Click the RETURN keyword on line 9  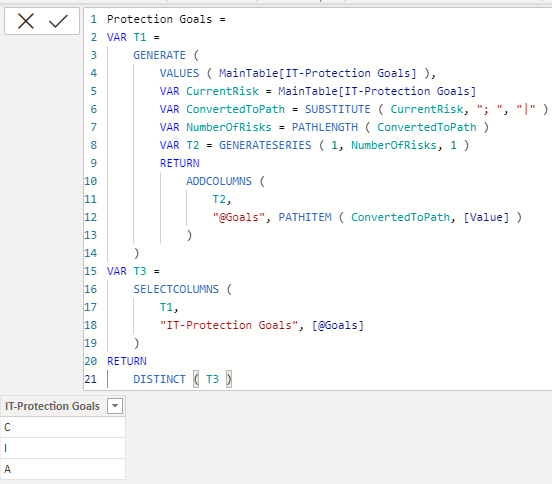(180, 163)
